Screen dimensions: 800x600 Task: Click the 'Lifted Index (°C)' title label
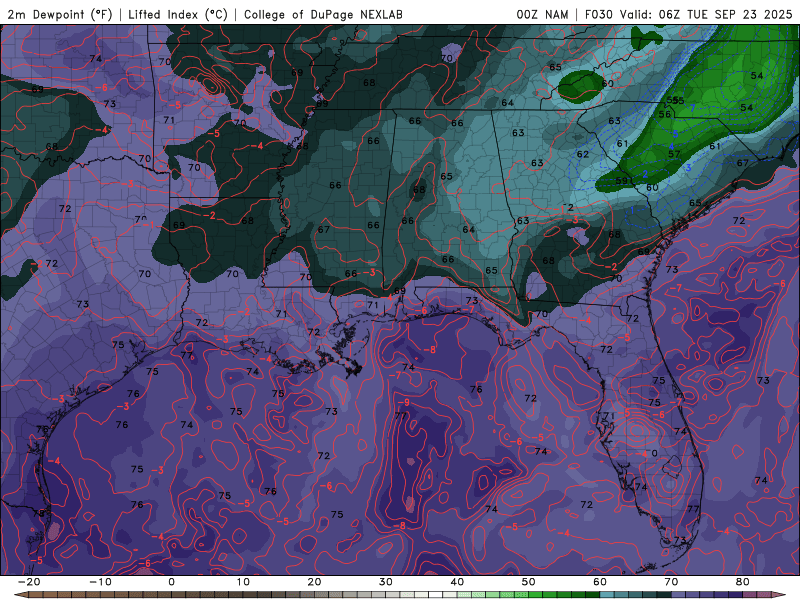[178, 14]
